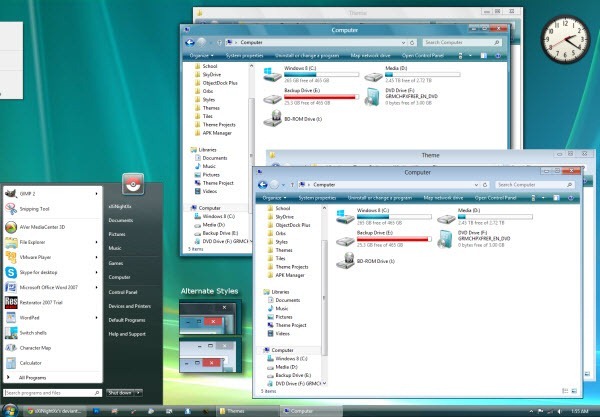600x417 pixels.
Task: Select ObjectDock Plus folder in the front window navigation pane
Action: 289,225
